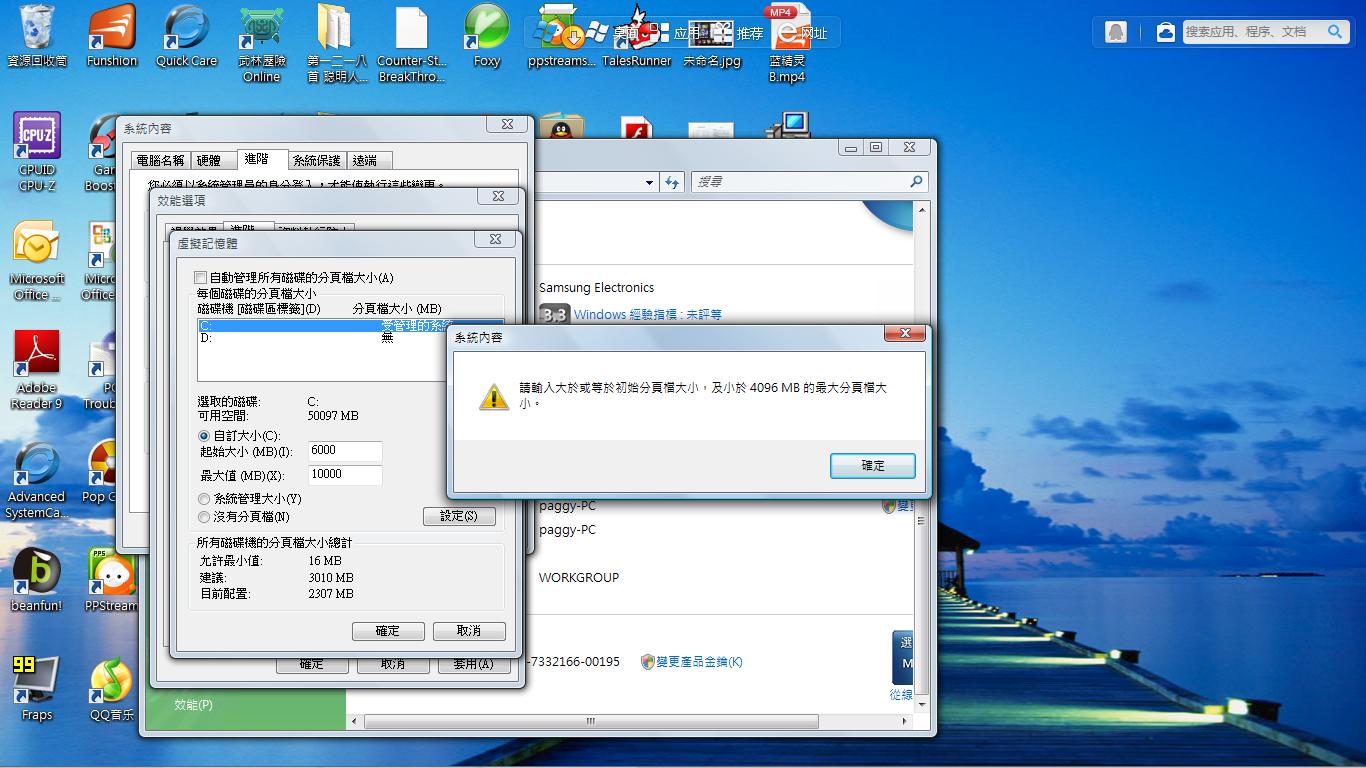Click the 變更產品金鑰(K) link
The height and width of the screenshot is (768, 1366).
pos(699,662)
